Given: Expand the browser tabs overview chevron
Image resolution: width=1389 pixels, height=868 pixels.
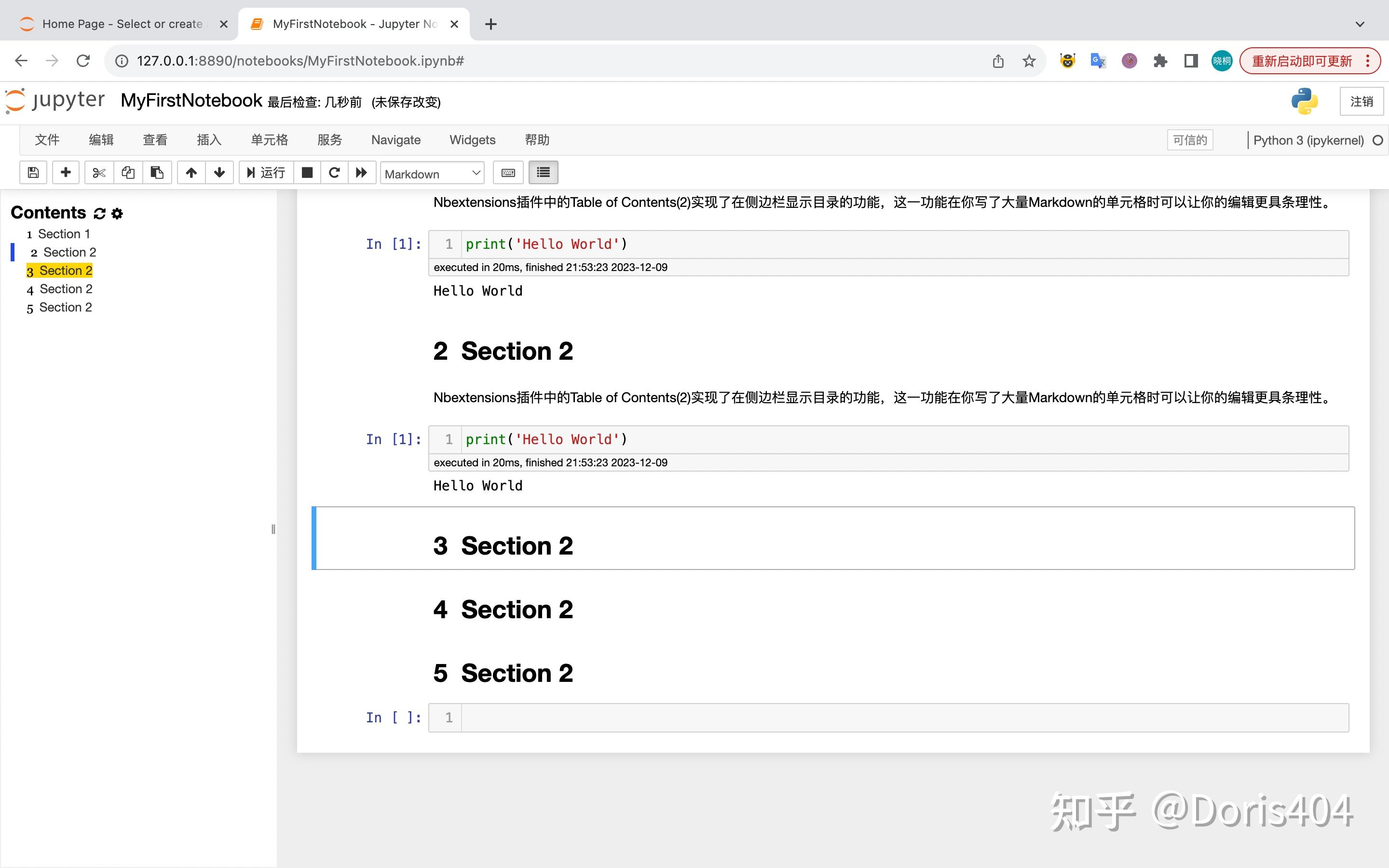Looking at the screenshot, I should tap(1359, 24).
